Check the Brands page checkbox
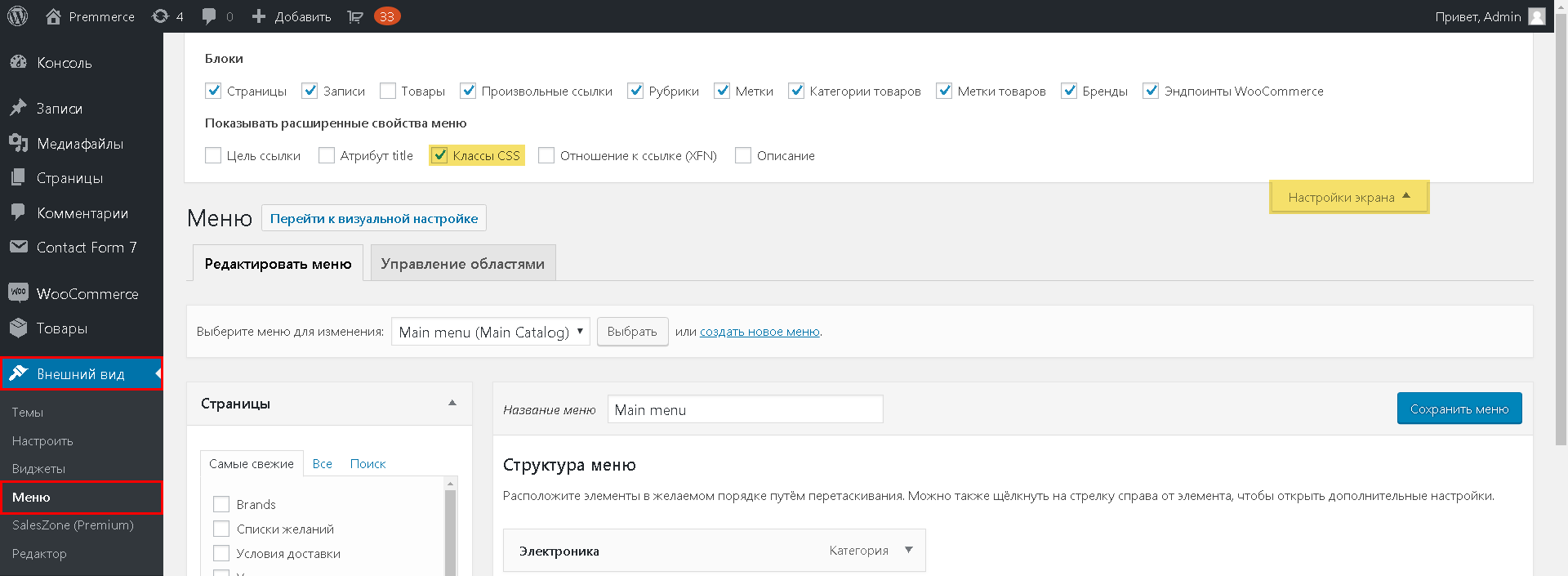1568x576 pixels. [x=221, y=504]
